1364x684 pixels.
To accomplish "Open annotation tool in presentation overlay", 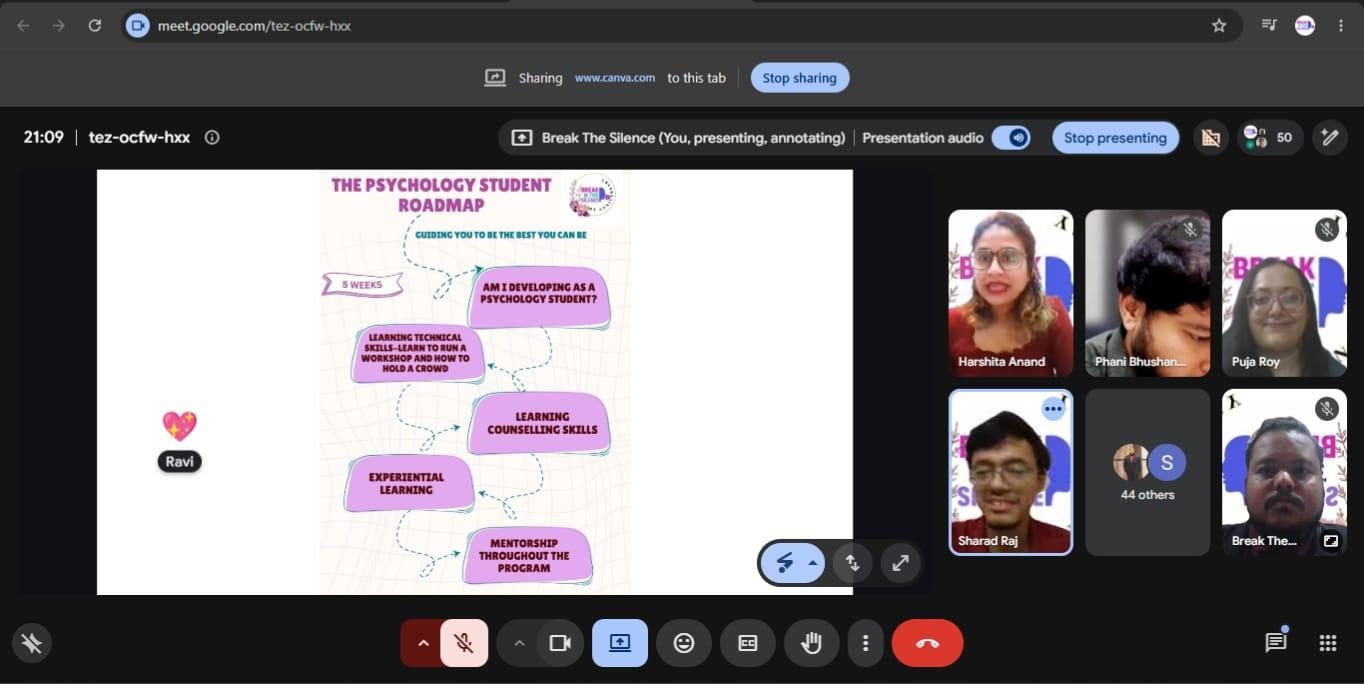I will (785, 563).
